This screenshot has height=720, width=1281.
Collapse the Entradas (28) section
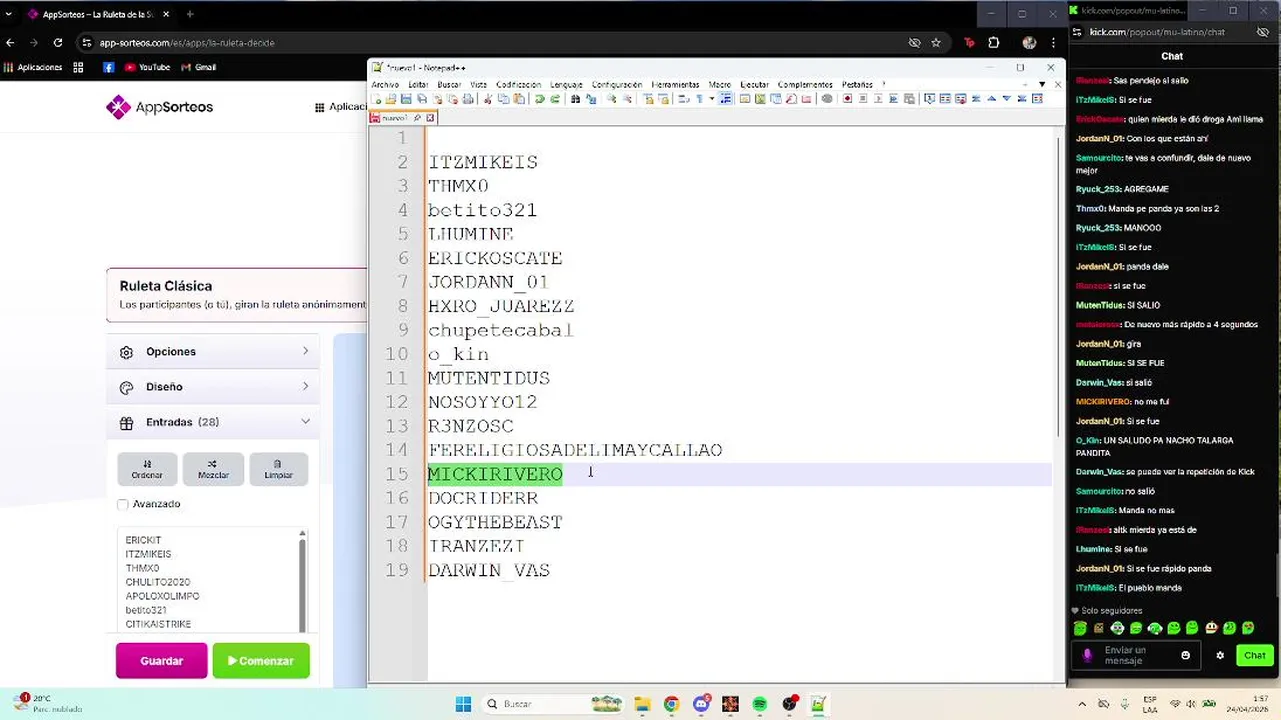tap(213, 422)
